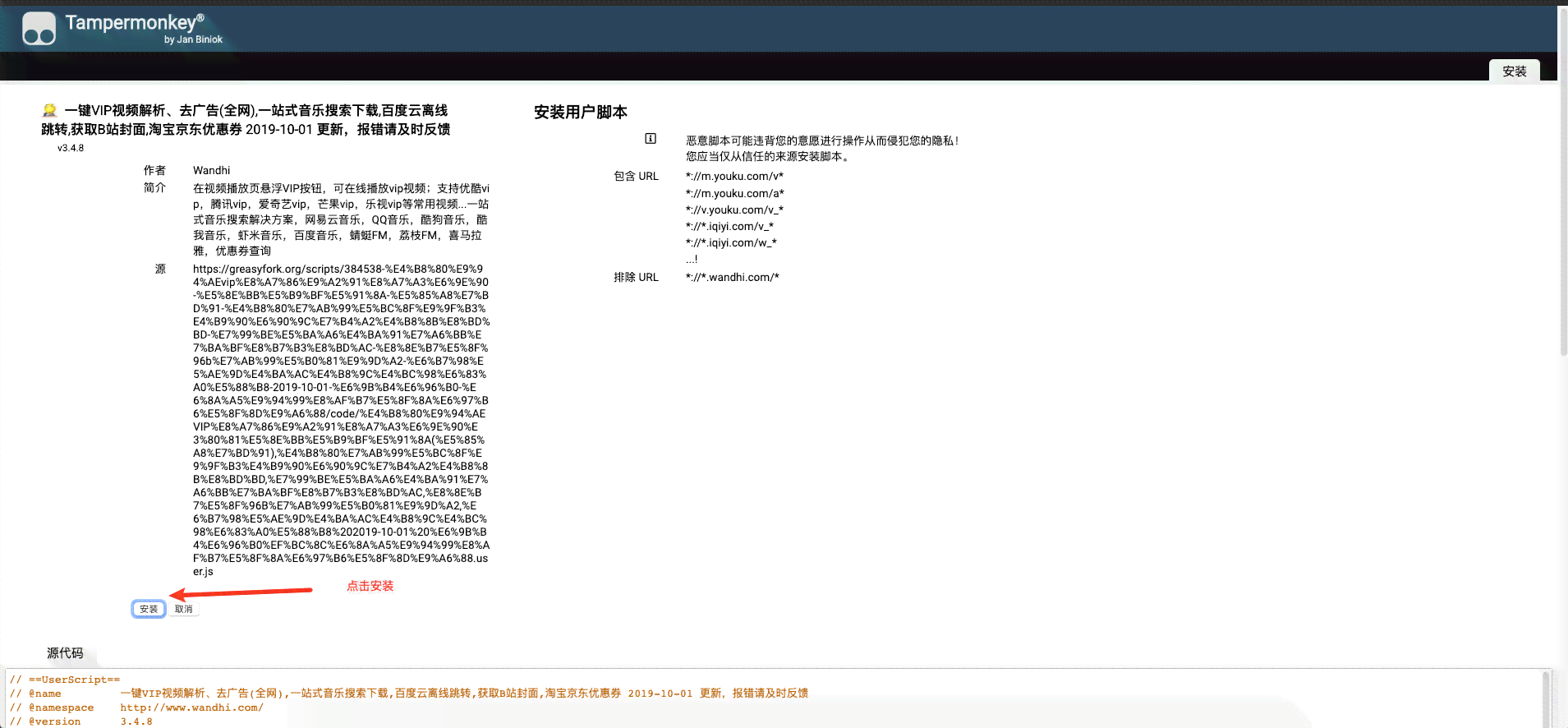Click include URL *://*.iqiyi.com/v_*
Screen dimensions: 1568x728
pos(729,226)
